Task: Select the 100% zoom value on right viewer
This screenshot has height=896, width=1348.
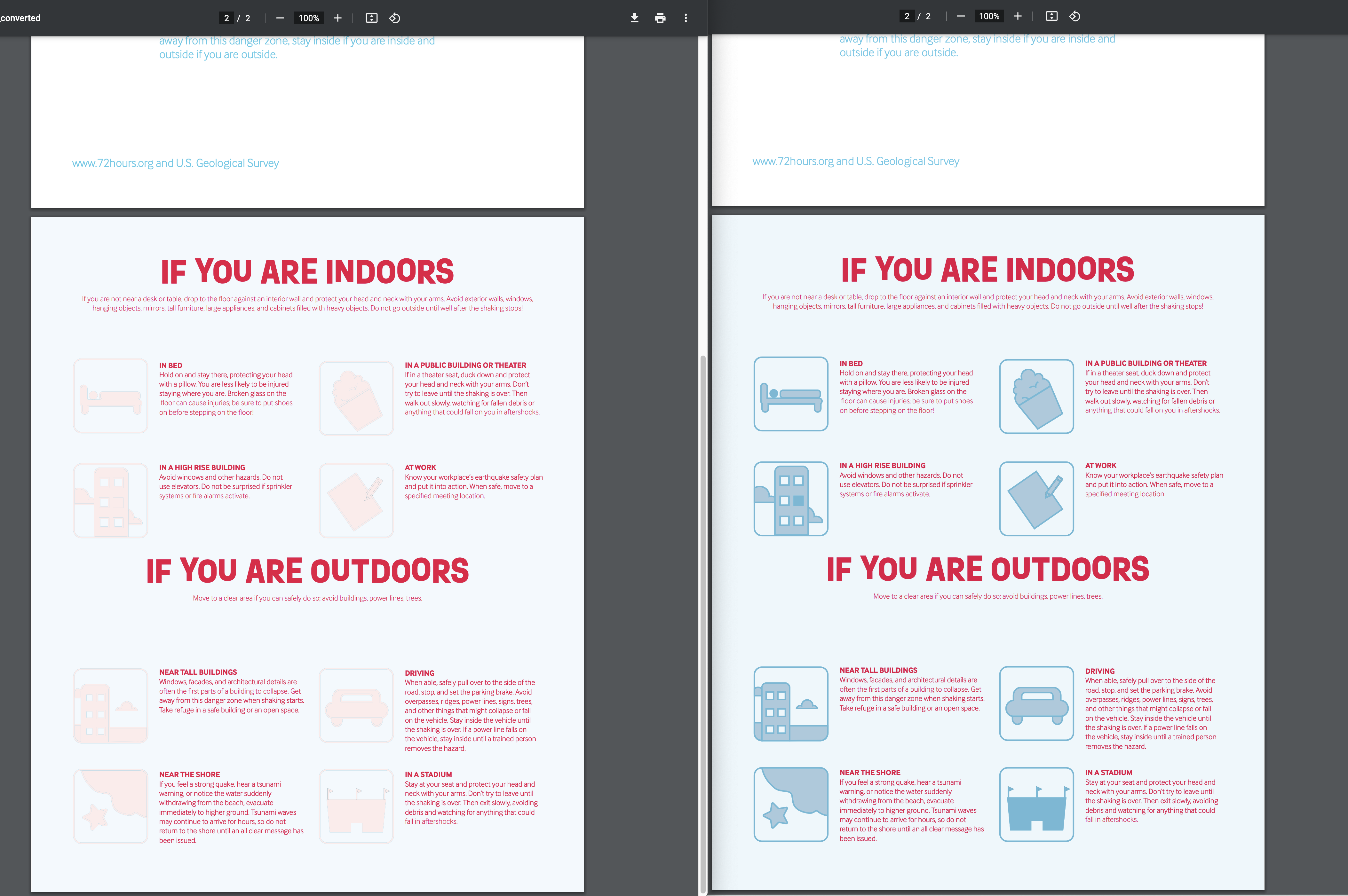Action: (989, 16)
